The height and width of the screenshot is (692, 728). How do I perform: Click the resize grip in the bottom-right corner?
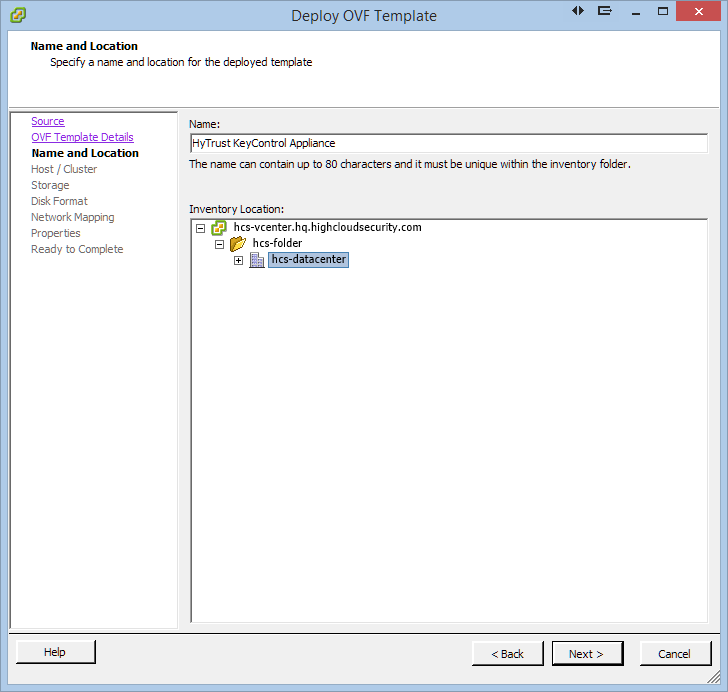(714, 678)
